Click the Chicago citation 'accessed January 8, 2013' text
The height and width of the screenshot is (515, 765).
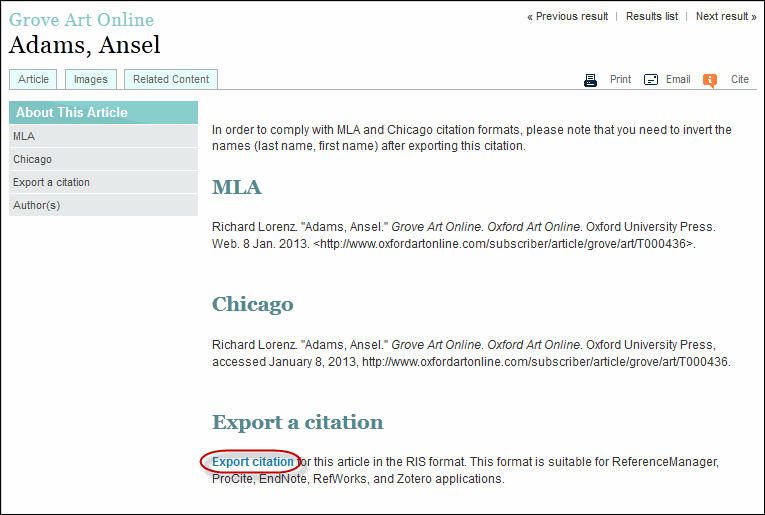285,362
